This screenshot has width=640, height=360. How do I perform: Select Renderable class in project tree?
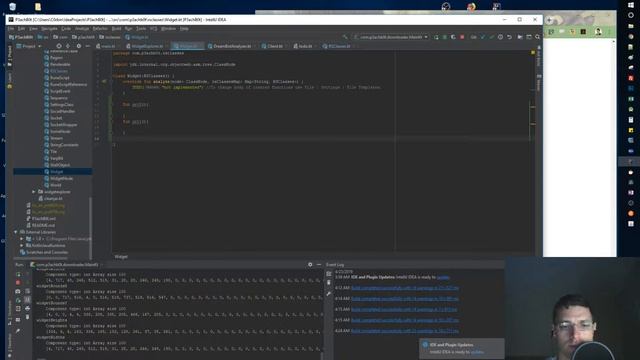[x=57, y=64]
